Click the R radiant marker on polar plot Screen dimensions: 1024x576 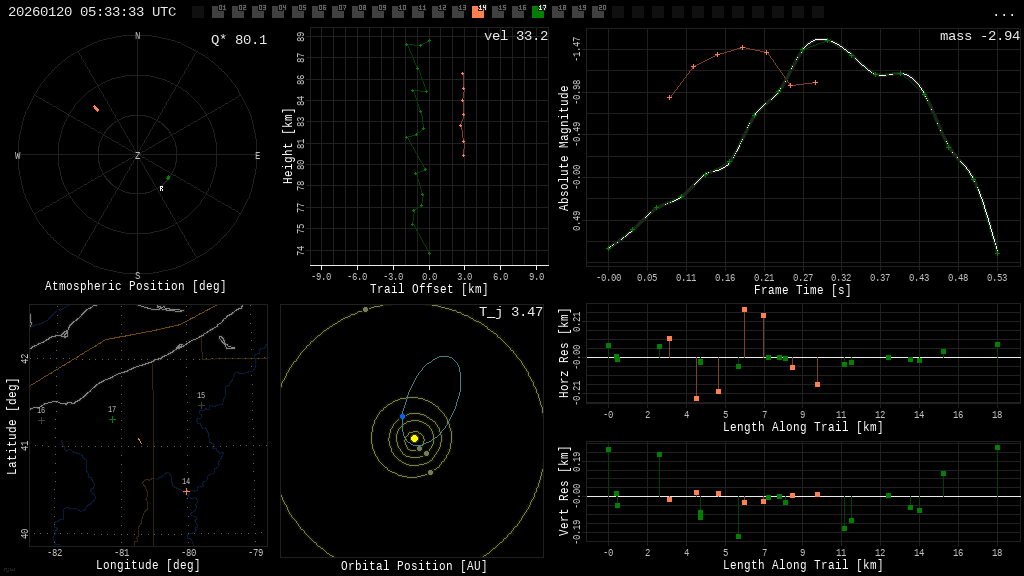[161, 189]
